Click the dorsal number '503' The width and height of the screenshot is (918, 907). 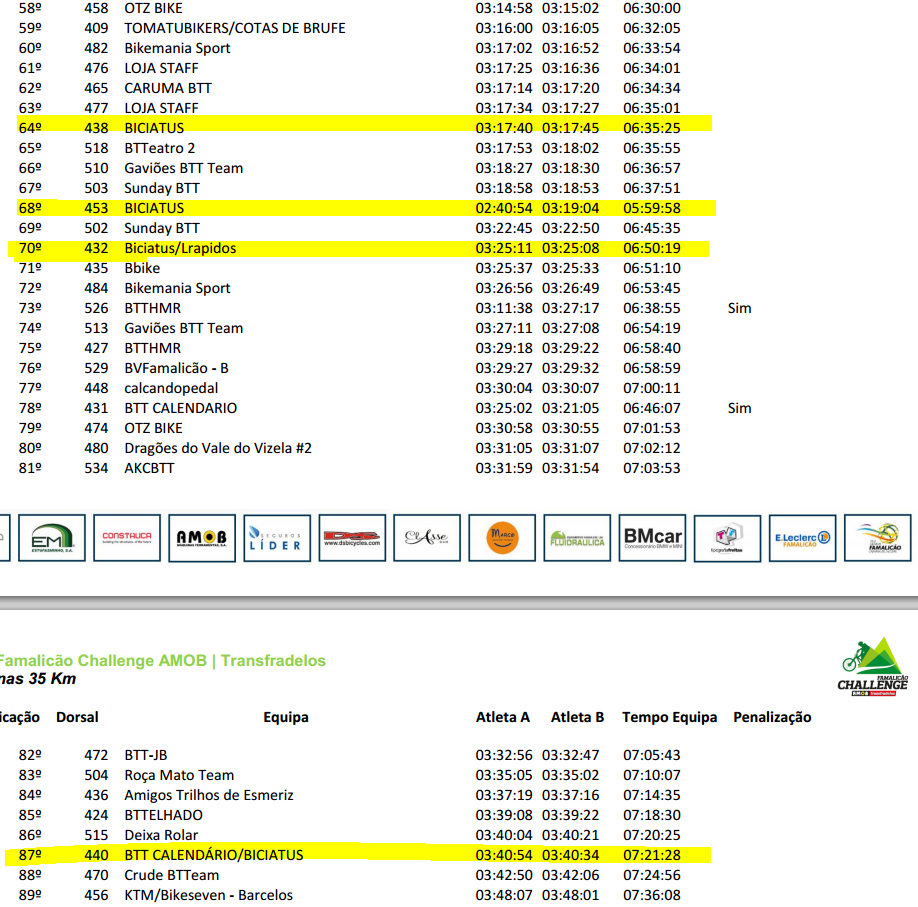[x=96, y=188]
